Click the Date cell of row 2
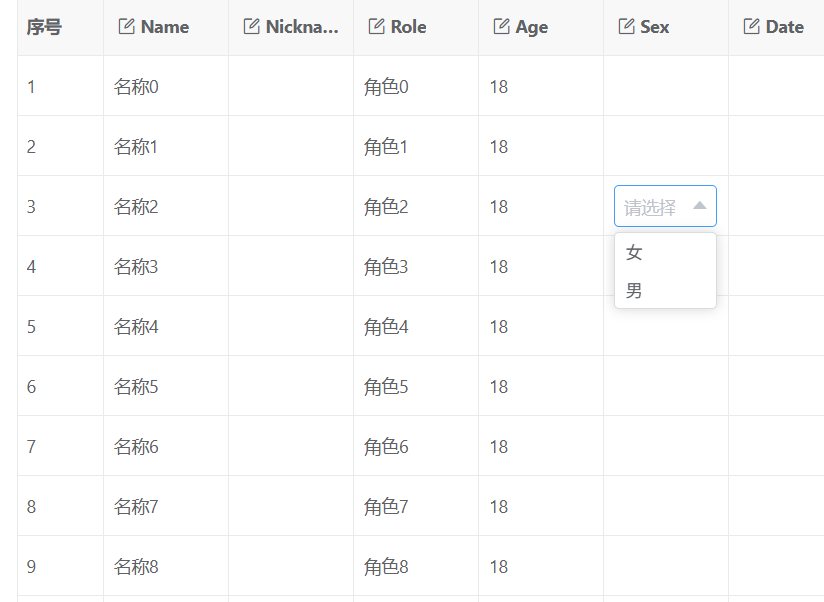 (777, 146)
